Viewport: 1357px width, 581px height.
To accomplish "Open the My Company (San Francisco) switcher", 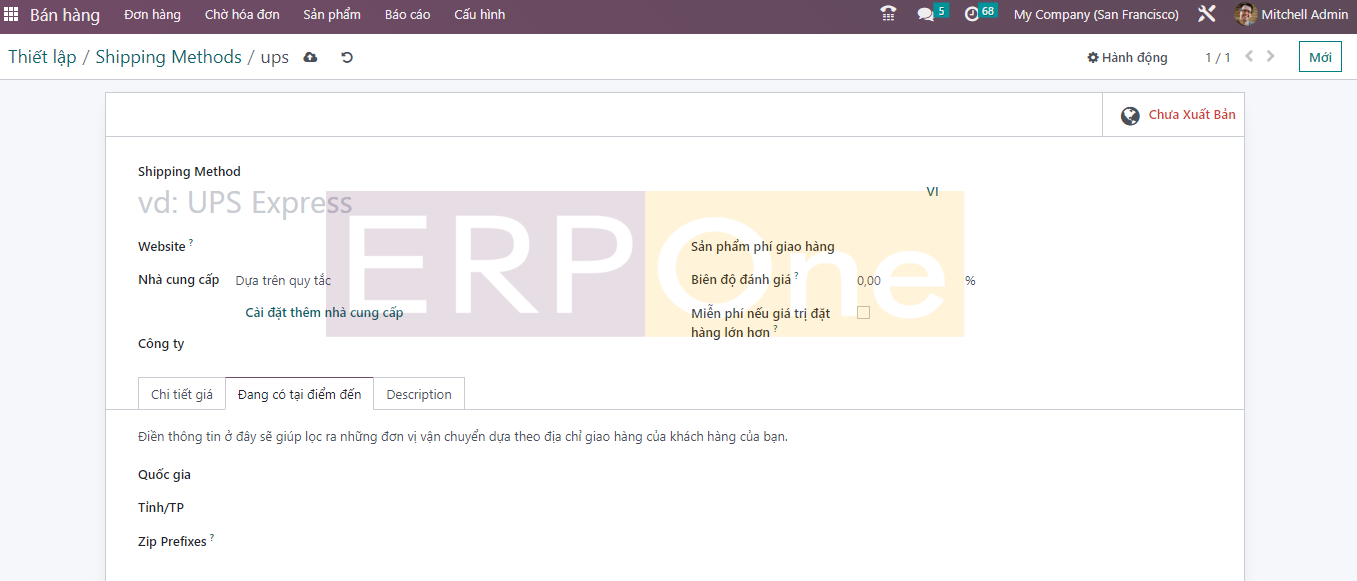I will coord(1095,14).
